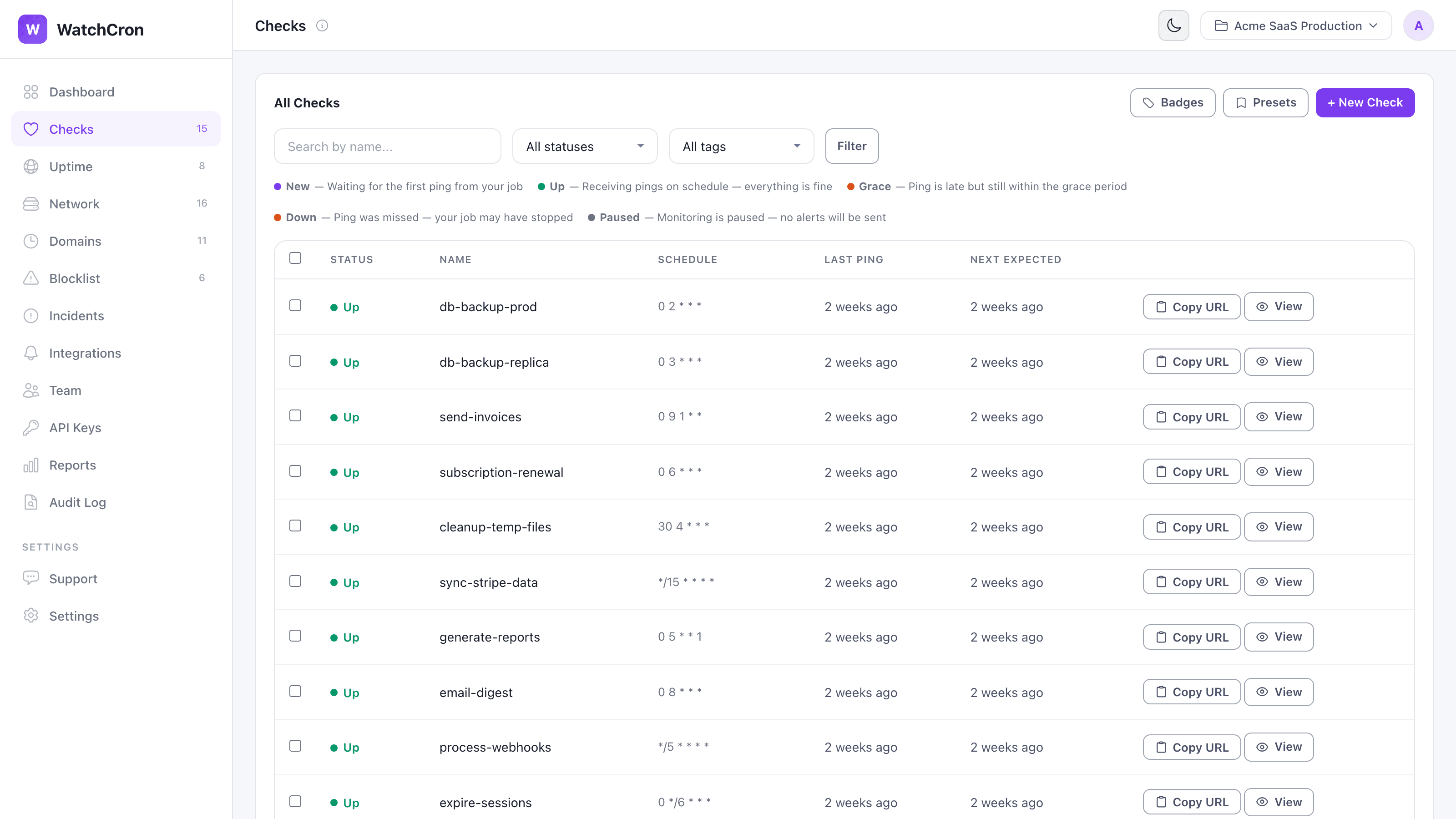View the process-webhooks check
Image resolution: width=1456 pixels, height=819 pixels.
click(x=1279, y=747)
